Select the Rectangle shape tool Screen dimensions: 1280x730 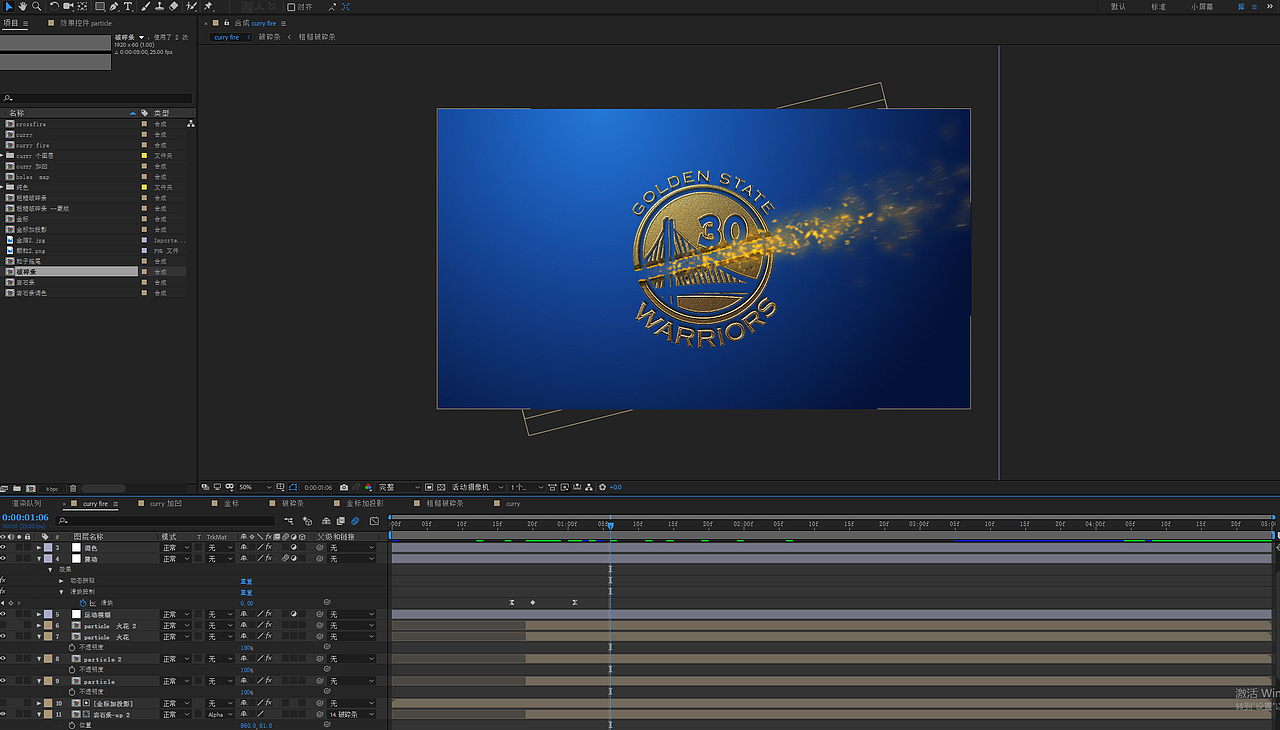click(100, 6)
